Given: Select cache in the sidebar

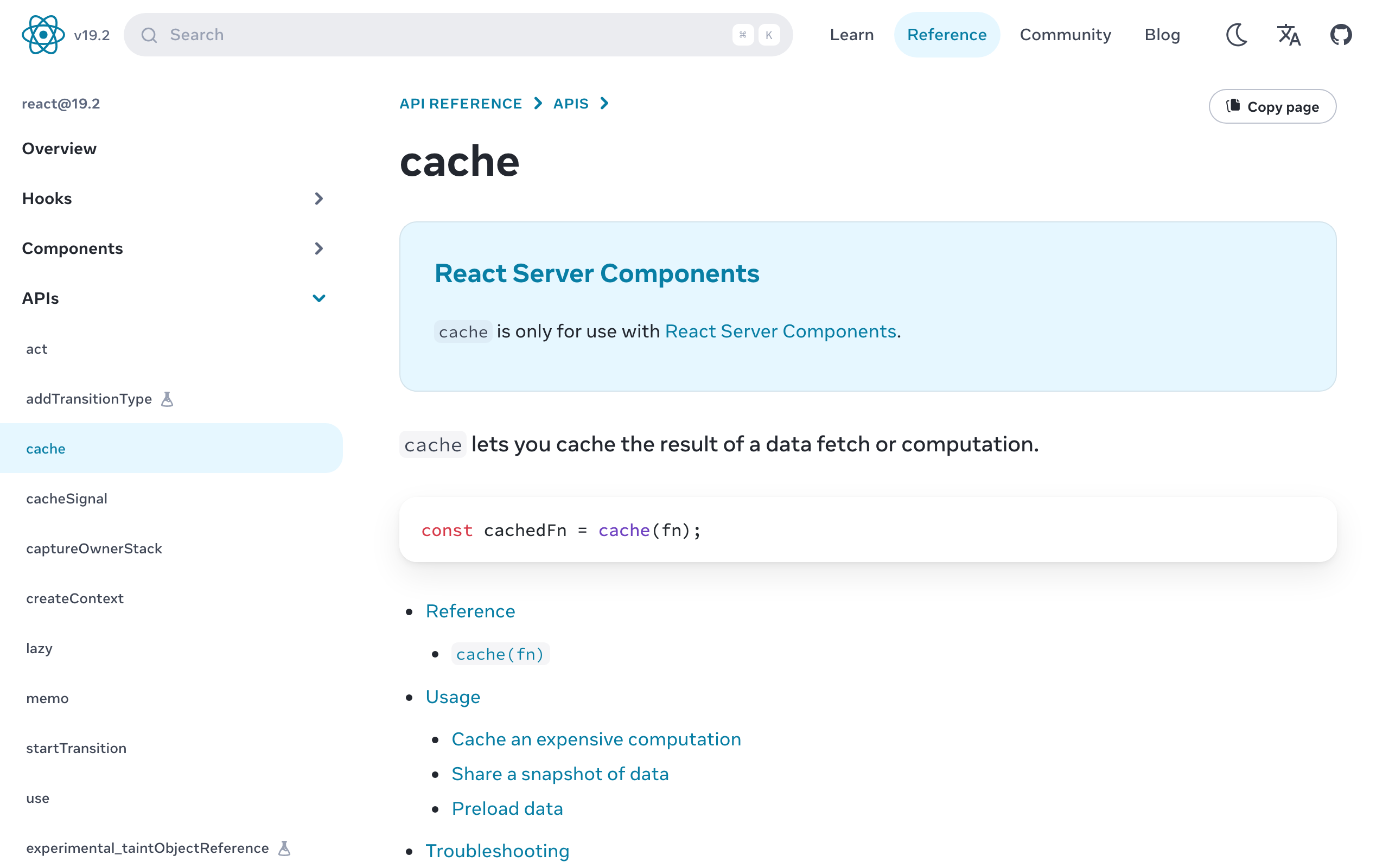Looking at the screenshot, I should pos(171,448).
